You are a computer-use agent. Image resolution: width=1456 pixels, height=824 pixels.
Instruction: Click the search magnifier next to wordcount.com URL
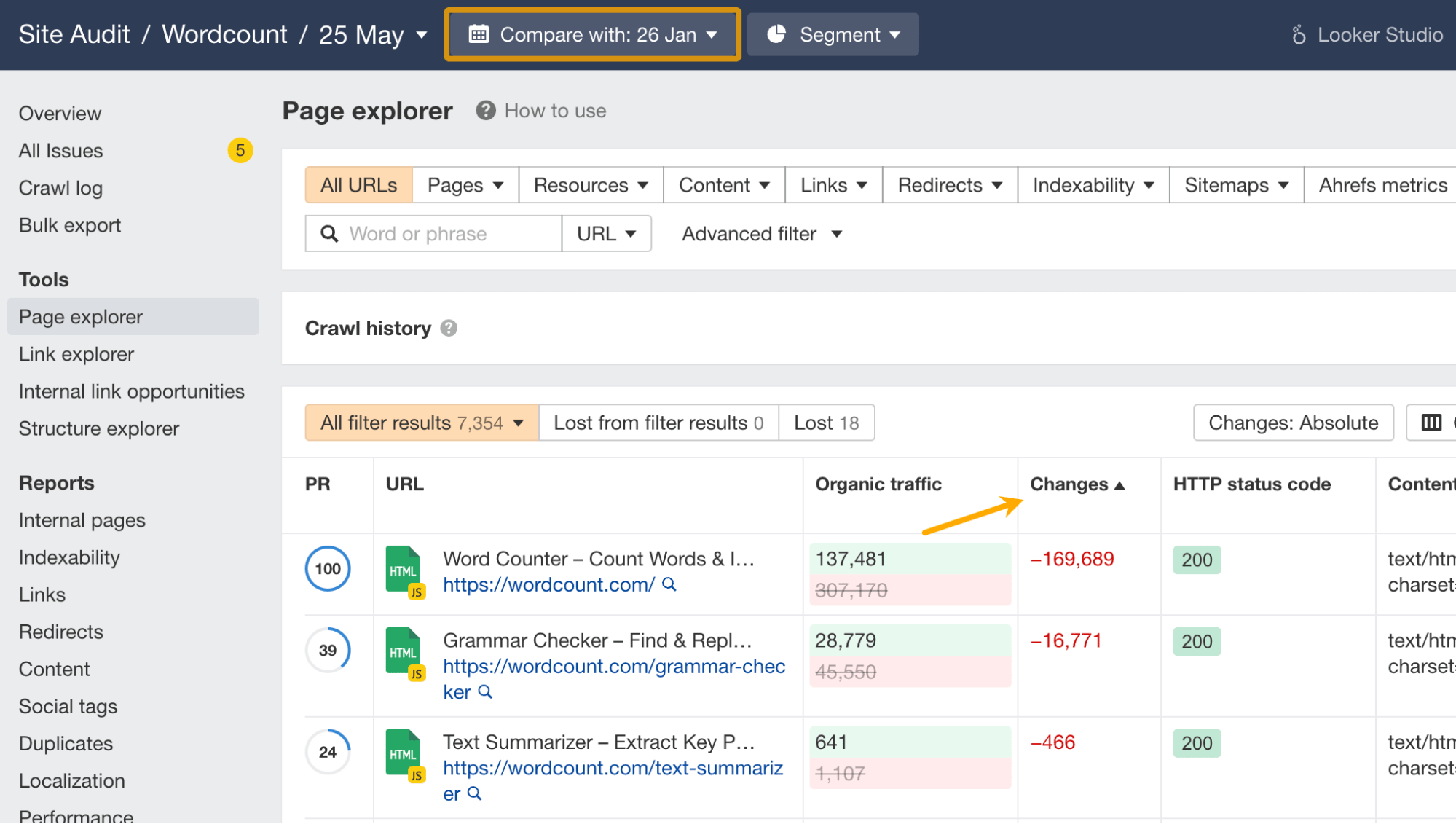[669, 585]
